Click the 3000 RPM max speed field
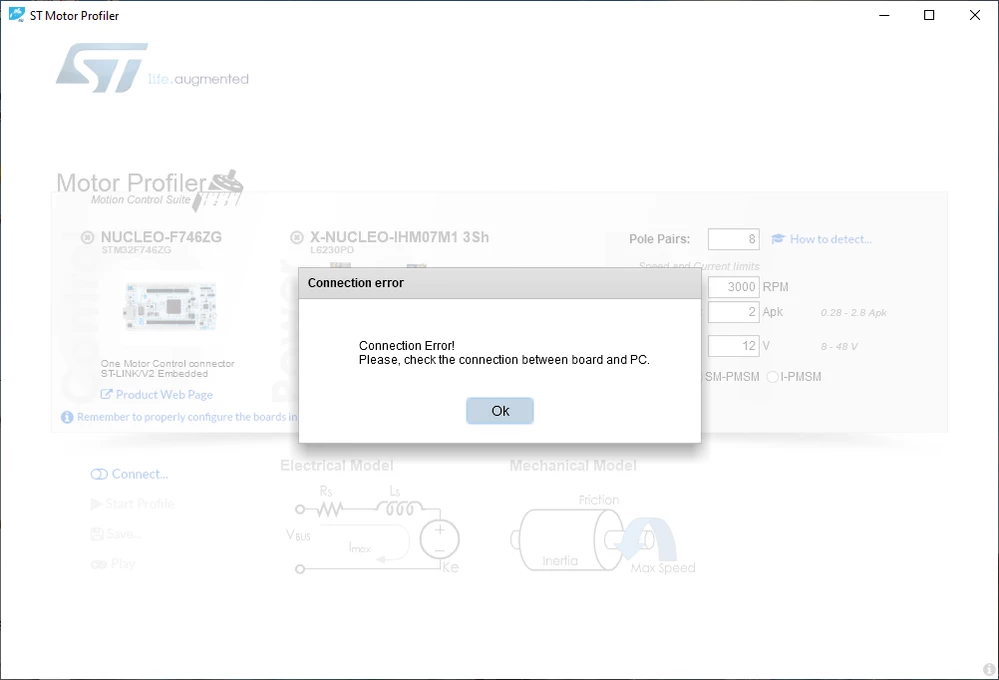Screen dimensions: 999x680 point(733,287)
